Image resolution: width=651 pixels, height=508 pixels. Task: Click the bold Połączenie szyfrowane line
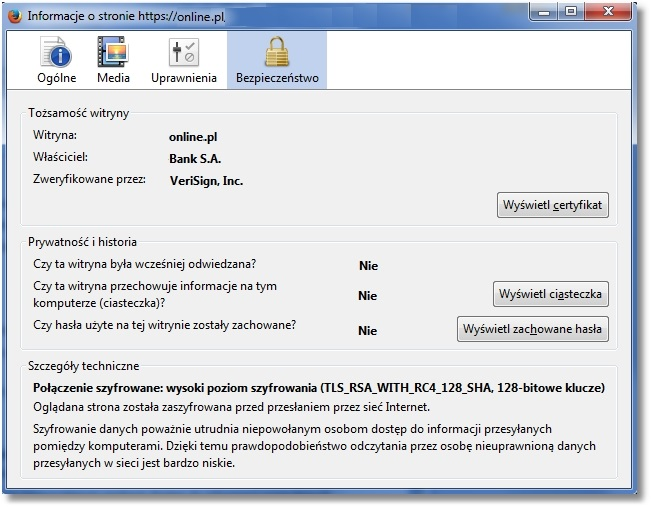click(x=319, y=388)
